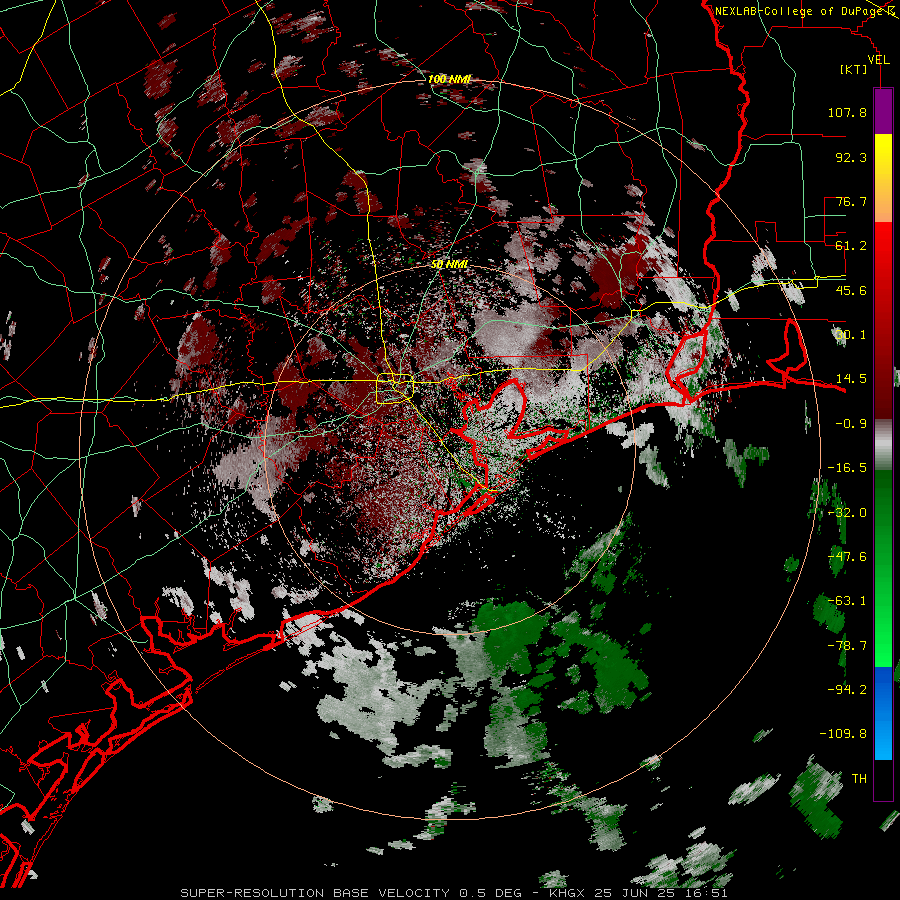This screenshot has height=900, width=900.
Task: Click the -32.0 velocity scale value
Action: 847,513
